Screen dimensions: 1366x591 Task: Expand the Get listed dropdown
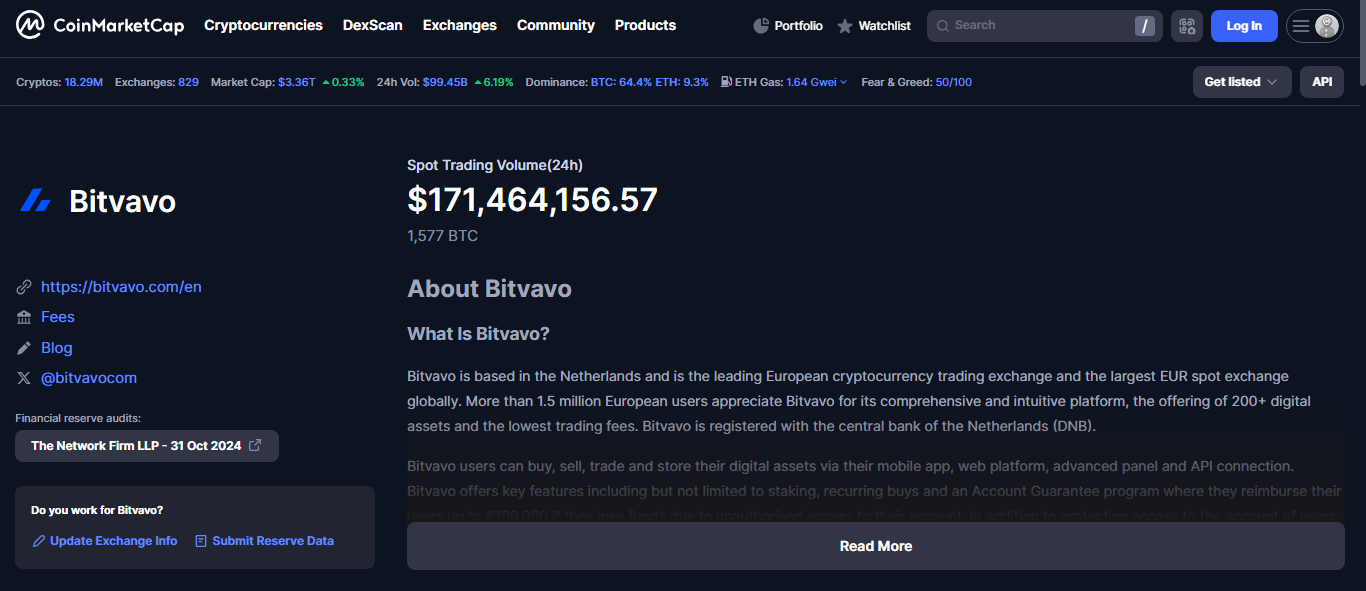coord(1242,82)
